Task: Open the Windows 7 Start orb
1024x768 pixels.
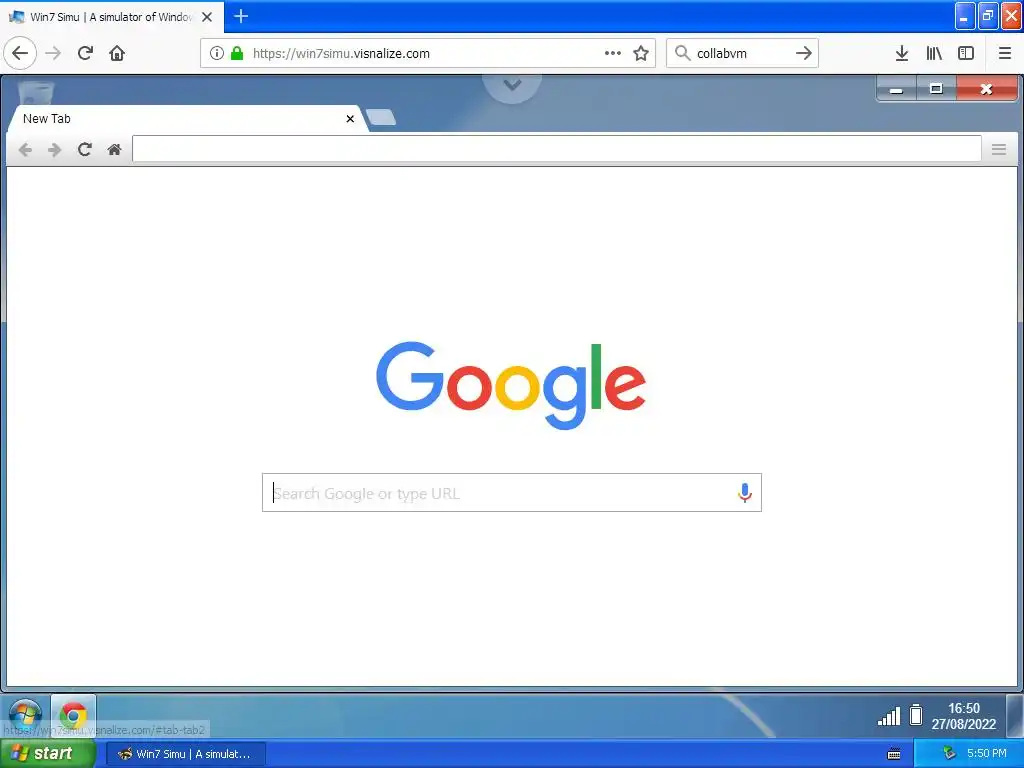Action: tap(25, 715)
